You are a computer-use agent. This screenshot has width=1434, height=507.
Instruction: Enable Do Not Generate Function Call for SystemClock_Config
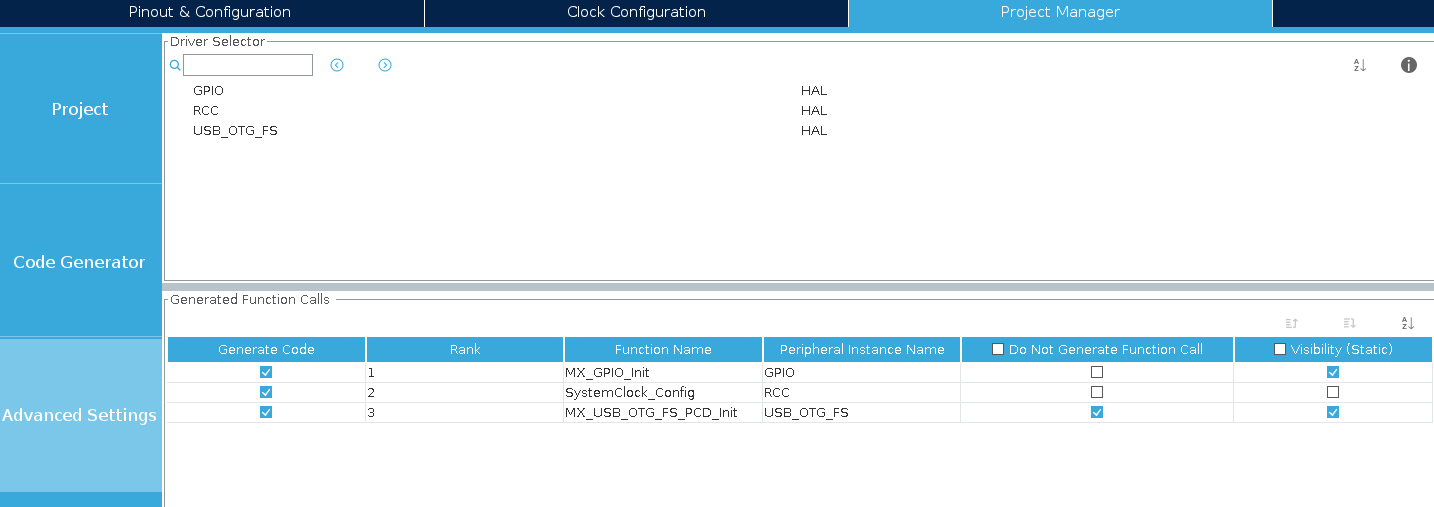click(1097, 392)
